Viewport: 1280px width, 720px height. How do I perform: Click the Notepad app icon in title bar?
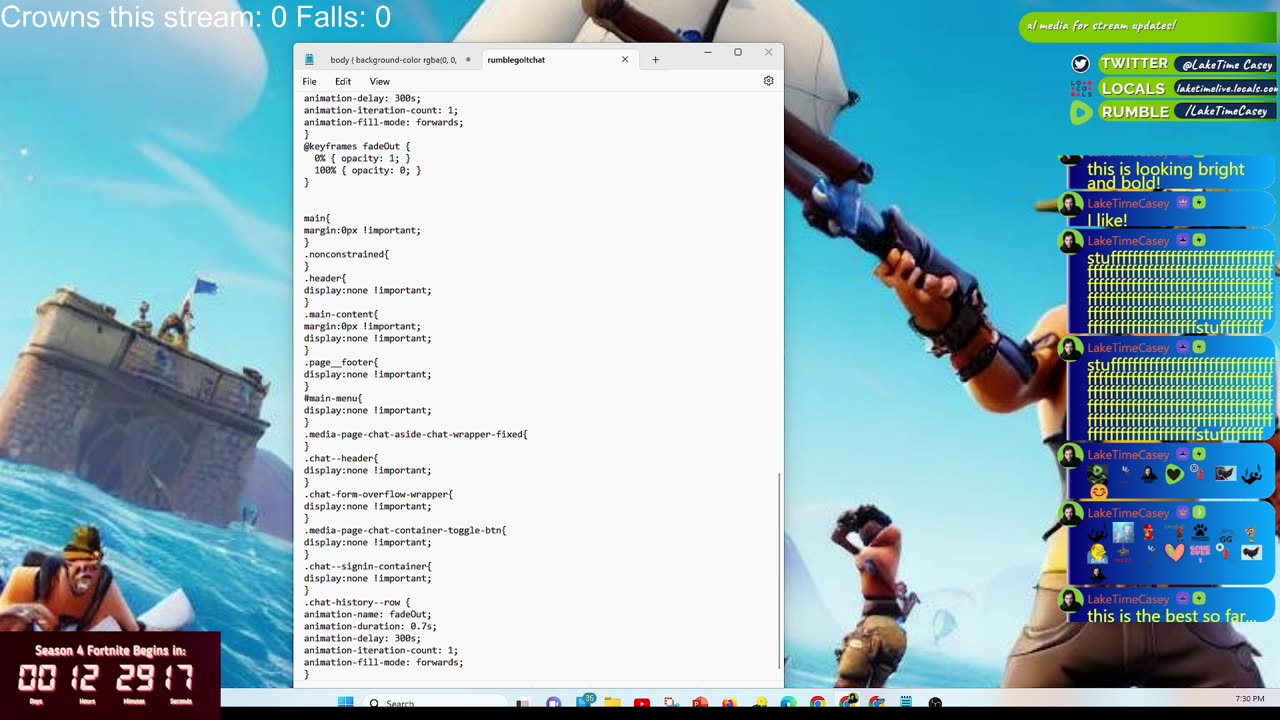click(x=309, y=59)
